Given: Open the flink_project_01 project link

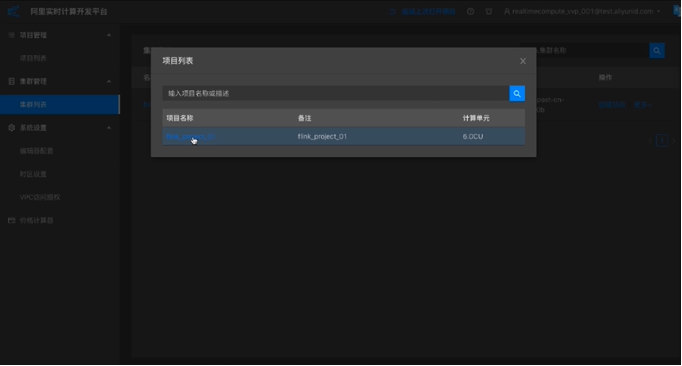Looking at the screenshot, I should pos(191,137).
